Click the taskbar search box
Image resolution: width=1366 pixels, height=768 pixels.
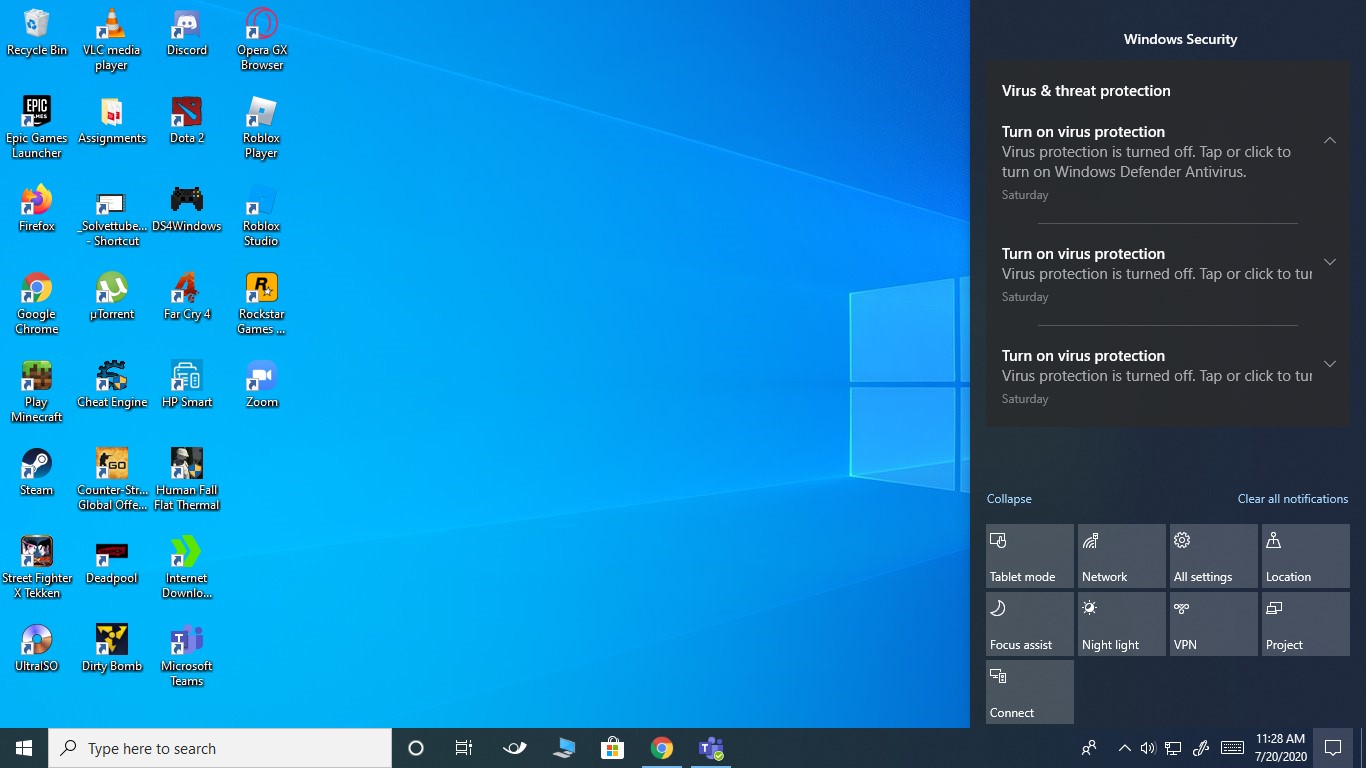[x=220, y=748]
